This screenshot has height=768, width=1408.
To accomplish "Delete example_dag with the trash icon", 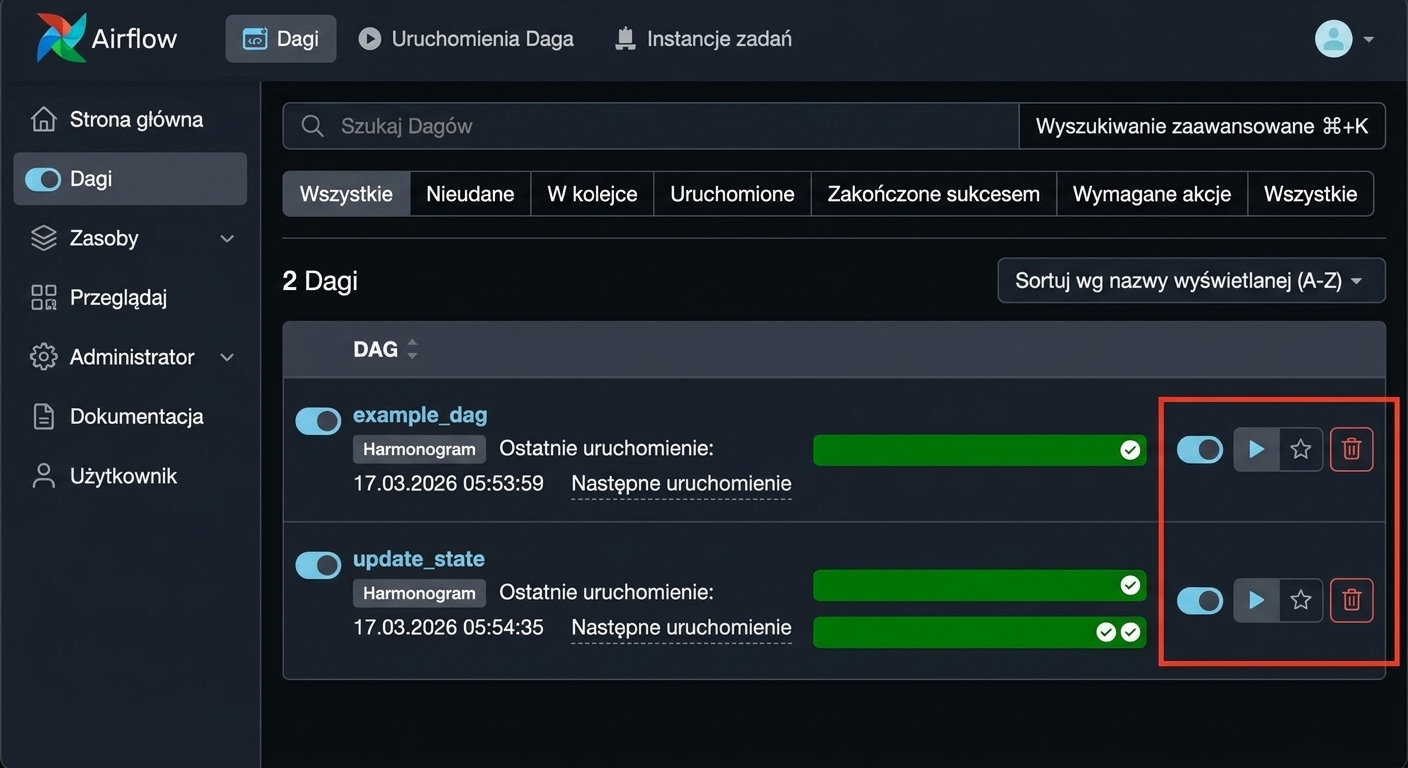I will click(1351, 450).
